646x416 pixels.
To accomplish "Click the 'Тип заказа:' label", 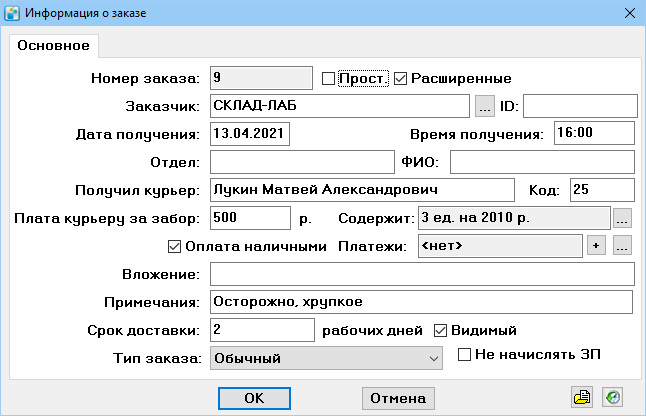I will pos(157,358).
